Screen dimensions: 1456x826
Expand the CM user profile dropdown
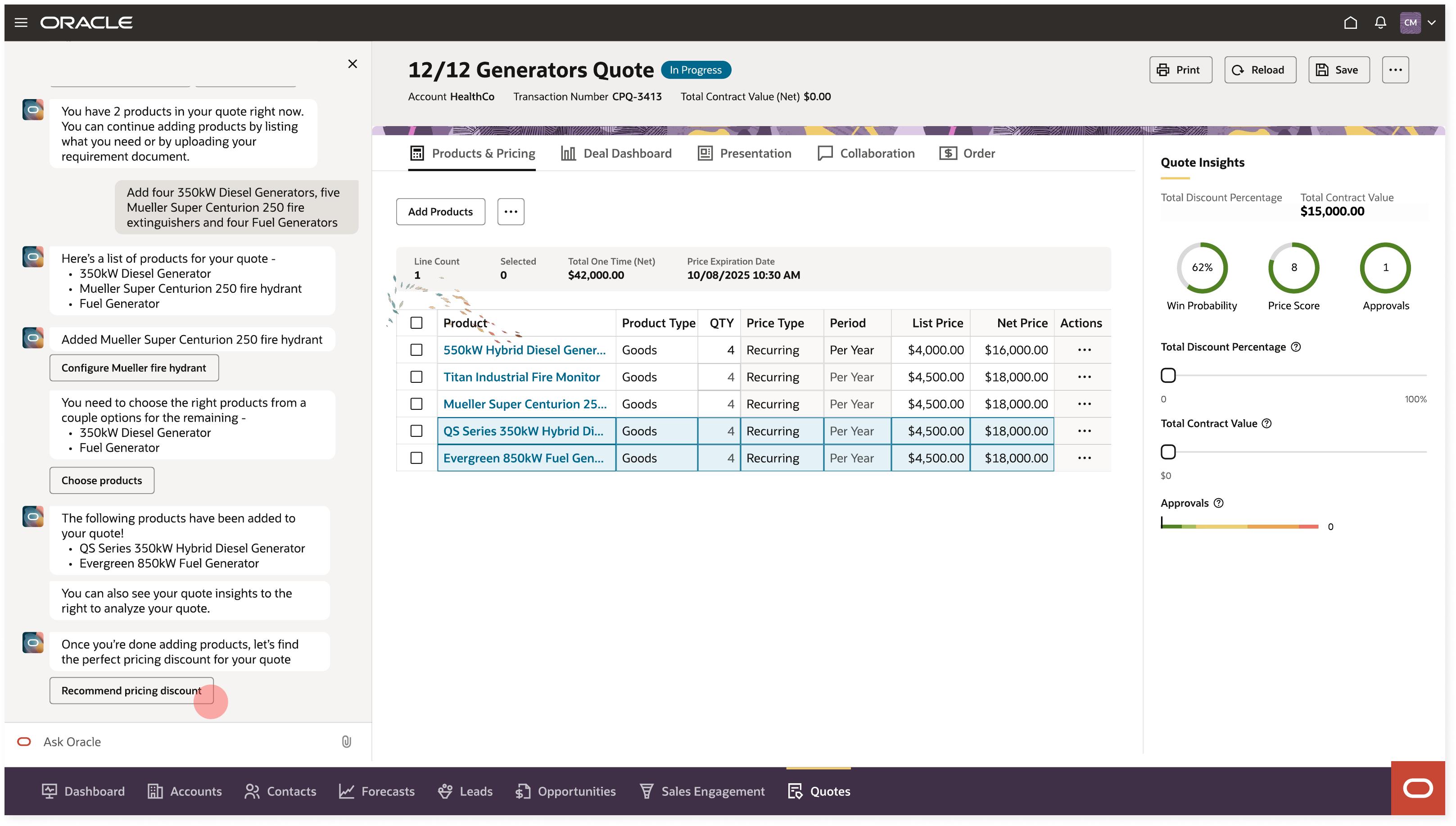pyautogui.click(x=1432, y=23)
